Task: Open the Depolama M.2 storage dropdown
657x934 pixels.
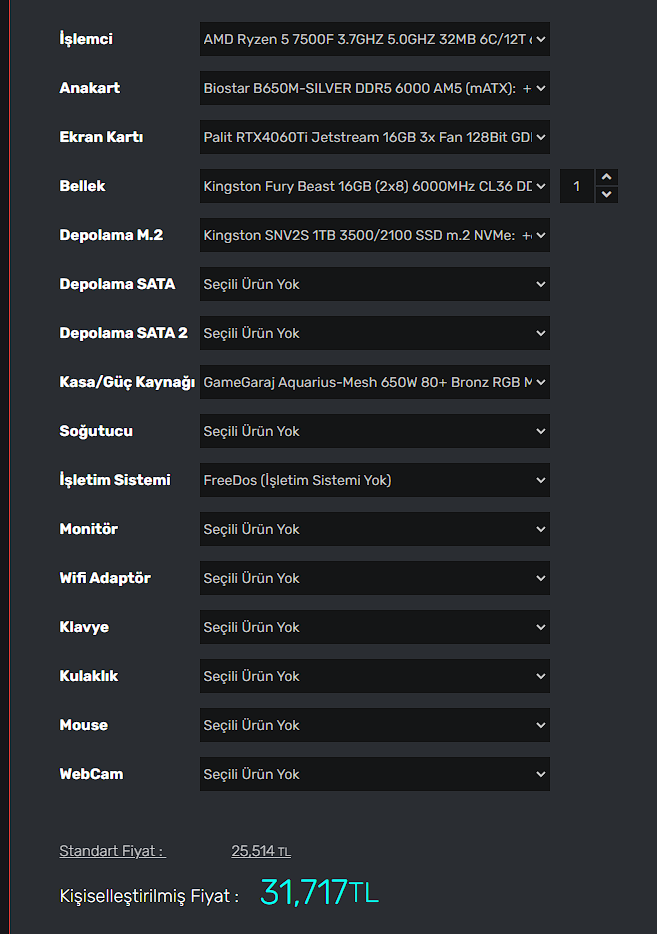Action: pyautogui.click(x=374, y=235)
